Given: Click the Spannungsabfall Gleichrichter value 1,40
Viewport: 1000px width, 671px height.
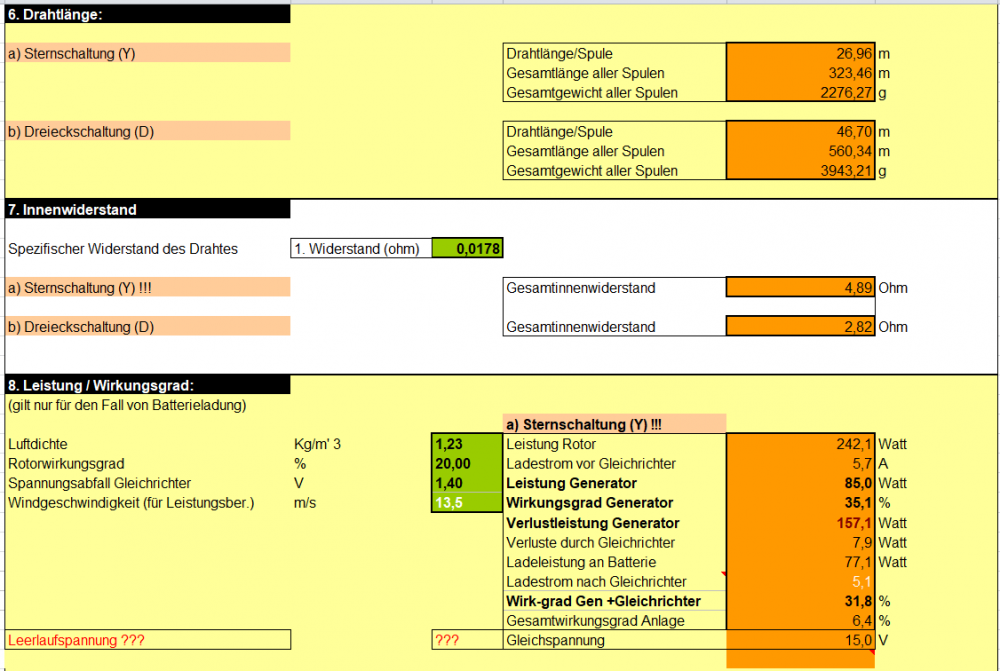Looking at the screenshot, I should [x=466, y=483].
